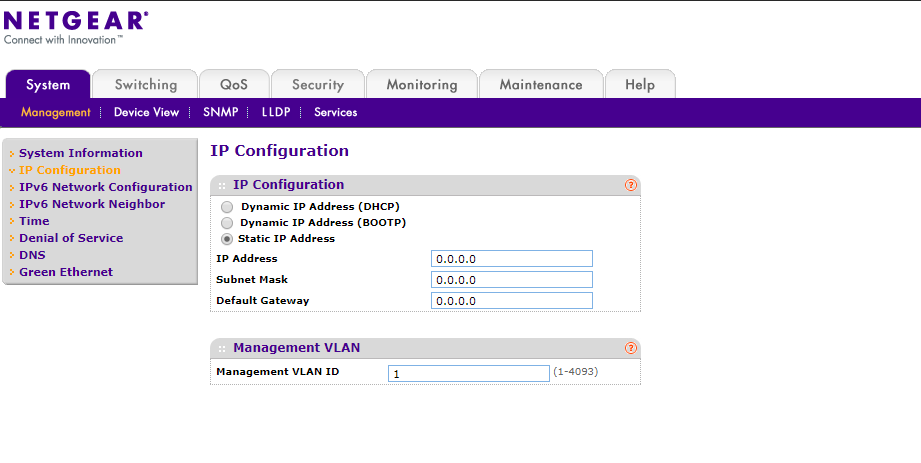The width and height of the screenshot is (921, 463).
Task: Click the NETGEAR logo
Action: click(76, 20)
